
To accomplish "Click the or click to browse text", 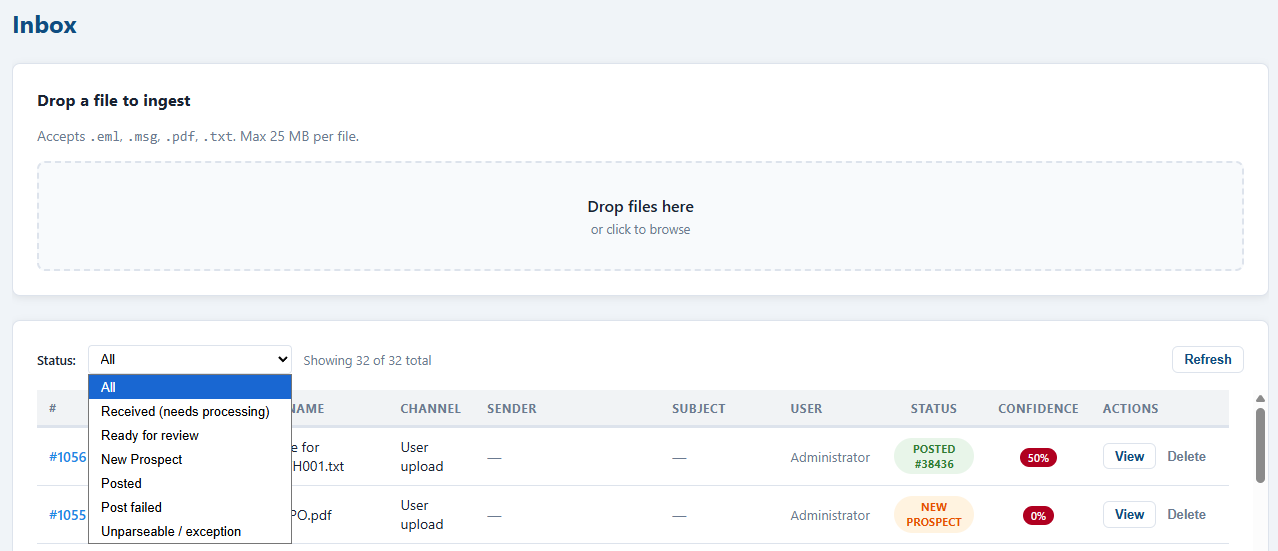I will click(640, 229).
